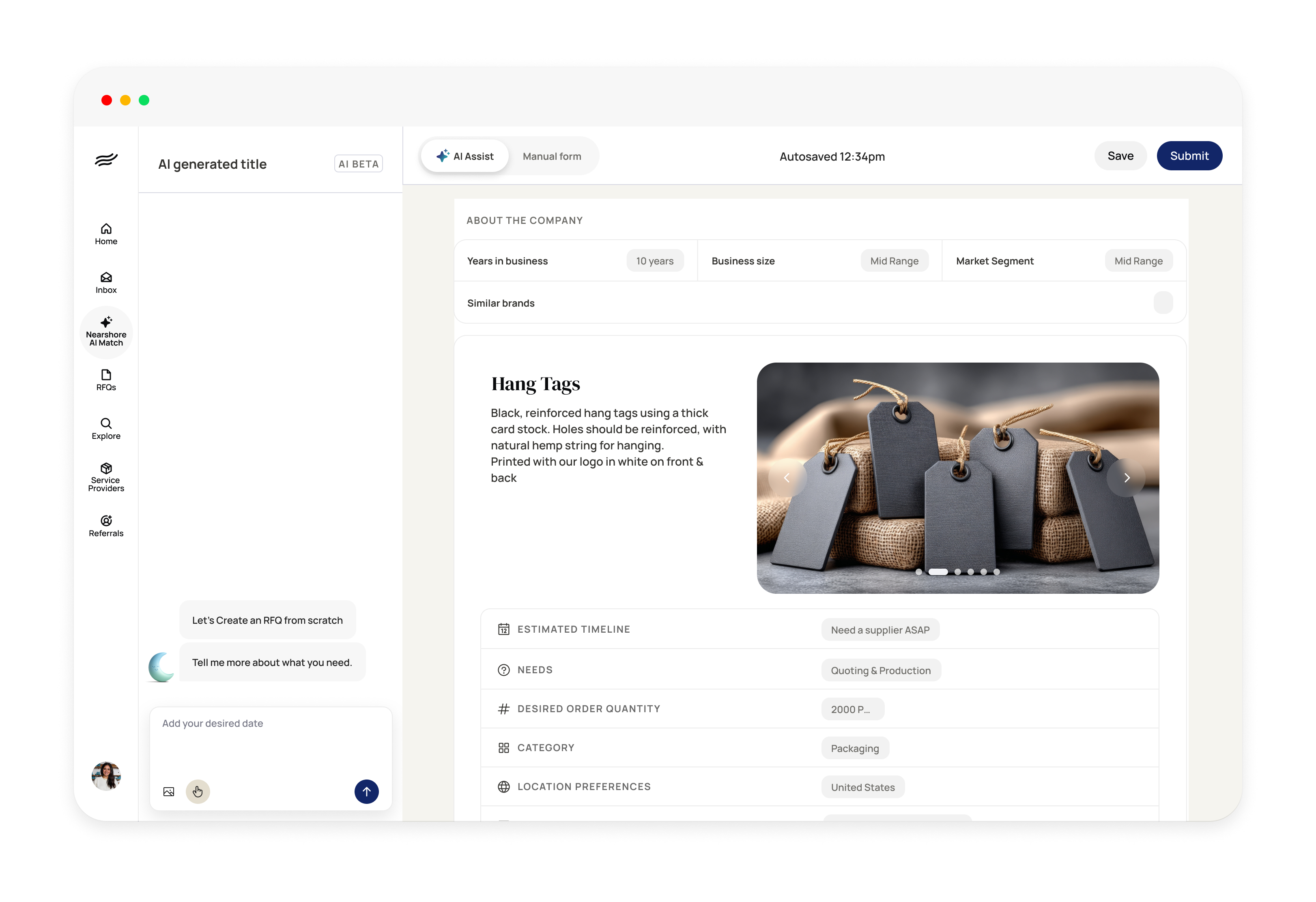Screen dimensions: 1316x902
Task: Submit the RFQ
Action: click(1189, 156)
